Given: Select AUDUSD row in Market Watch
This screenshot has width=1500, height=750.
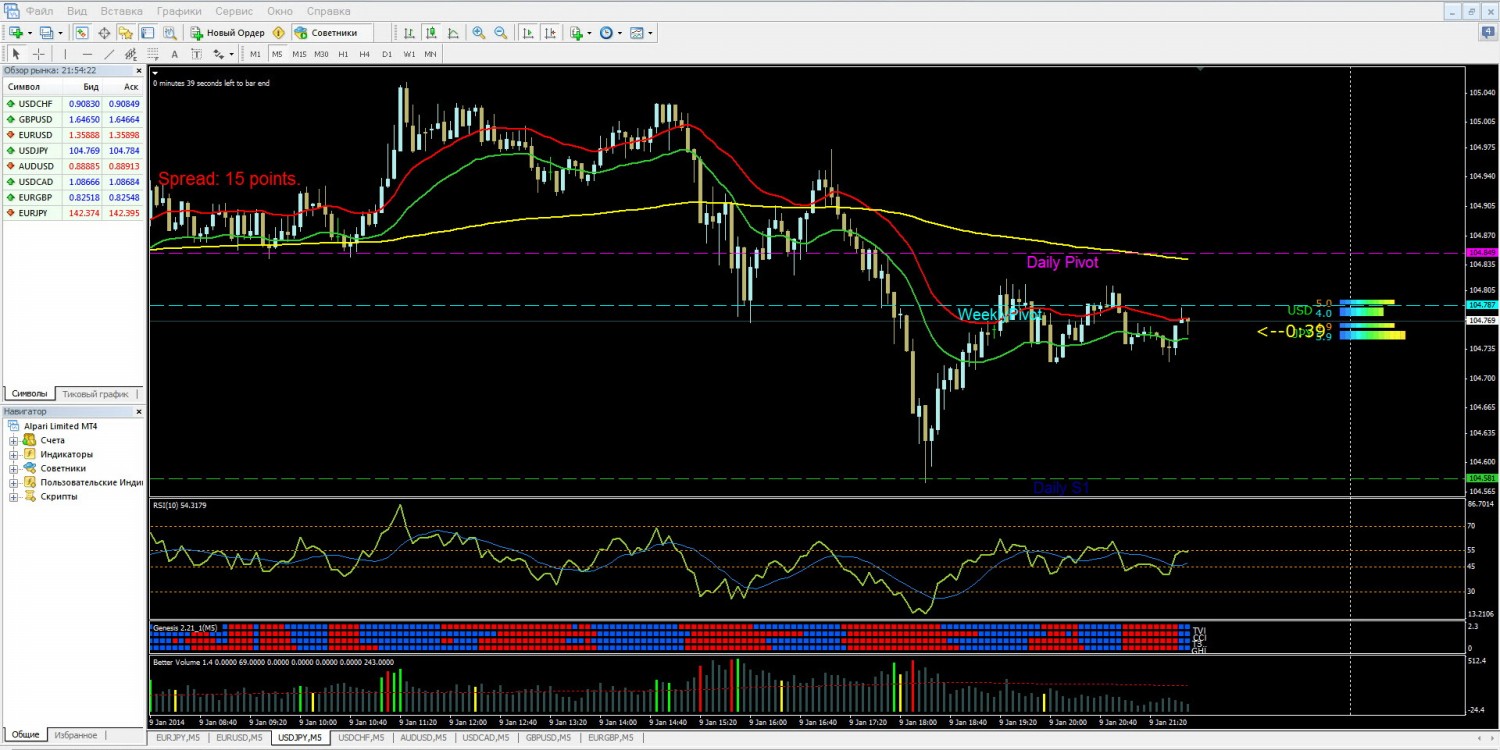Looking at the screenshot, I should 73,166.
